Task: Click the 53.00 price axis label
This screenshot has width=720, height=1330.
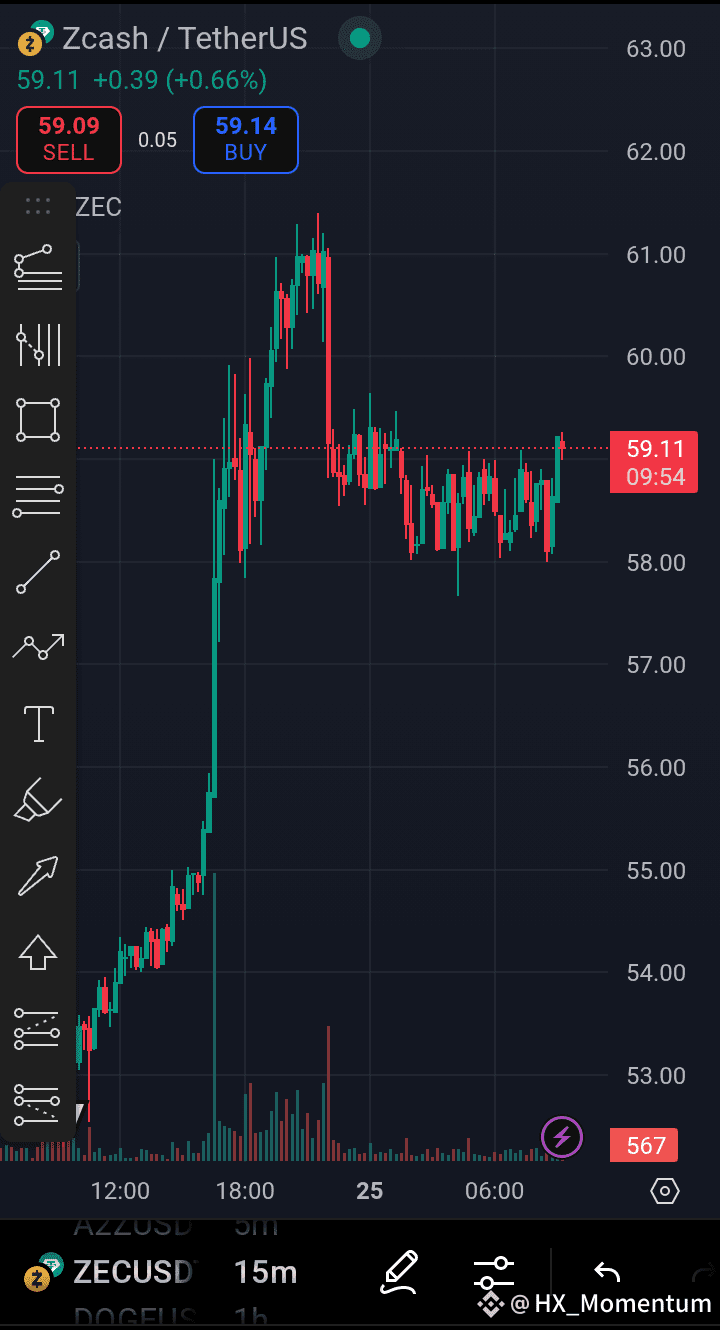Action: click(x=656, y=1076)
